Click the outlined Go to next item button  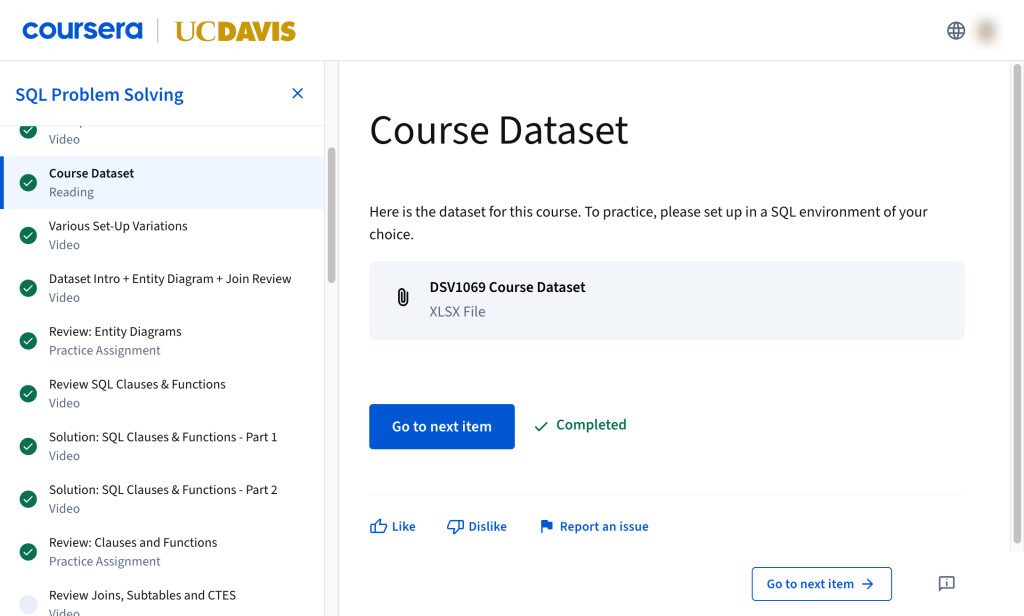coord(822,584)
